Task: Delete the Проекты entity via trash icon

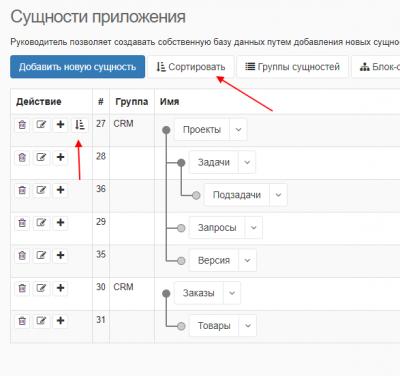Action: [x=22, y=125]
